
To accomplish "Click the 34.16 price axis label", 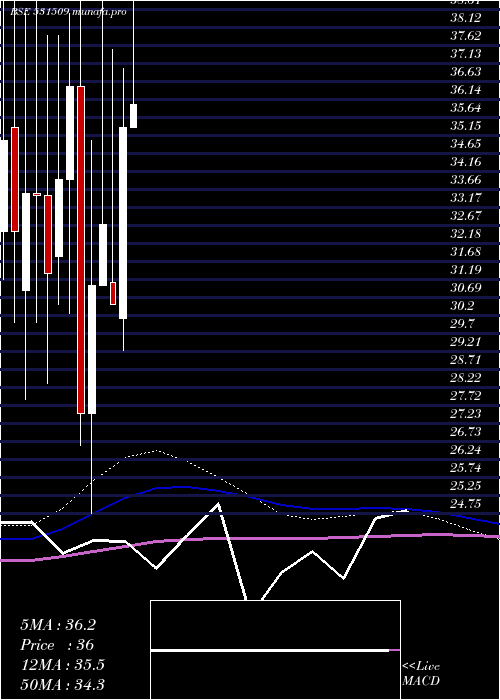I will tap(466, 162).
